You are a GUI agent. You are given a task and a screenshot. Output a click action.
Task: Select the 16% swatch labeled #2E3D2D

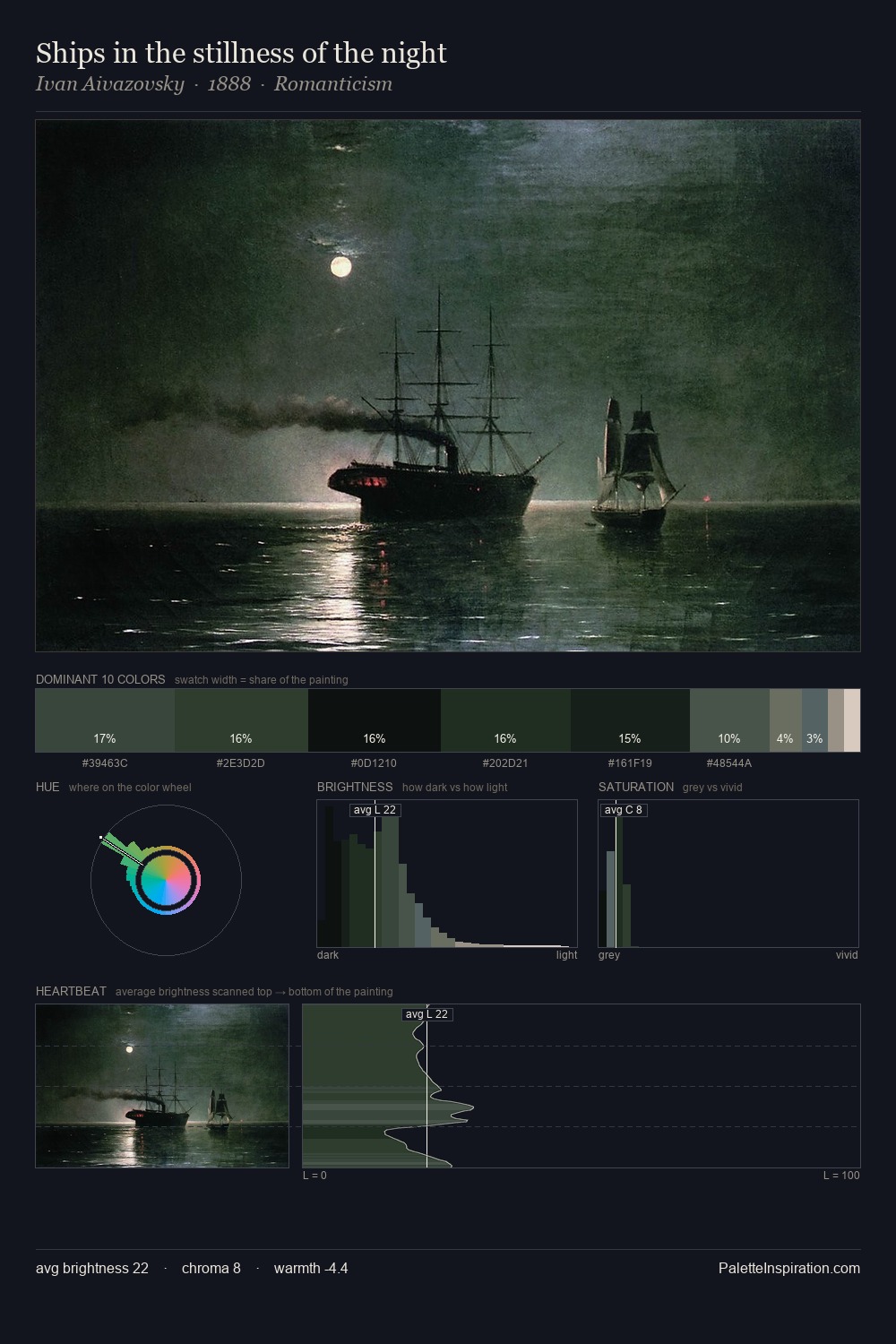coord(241,720)
